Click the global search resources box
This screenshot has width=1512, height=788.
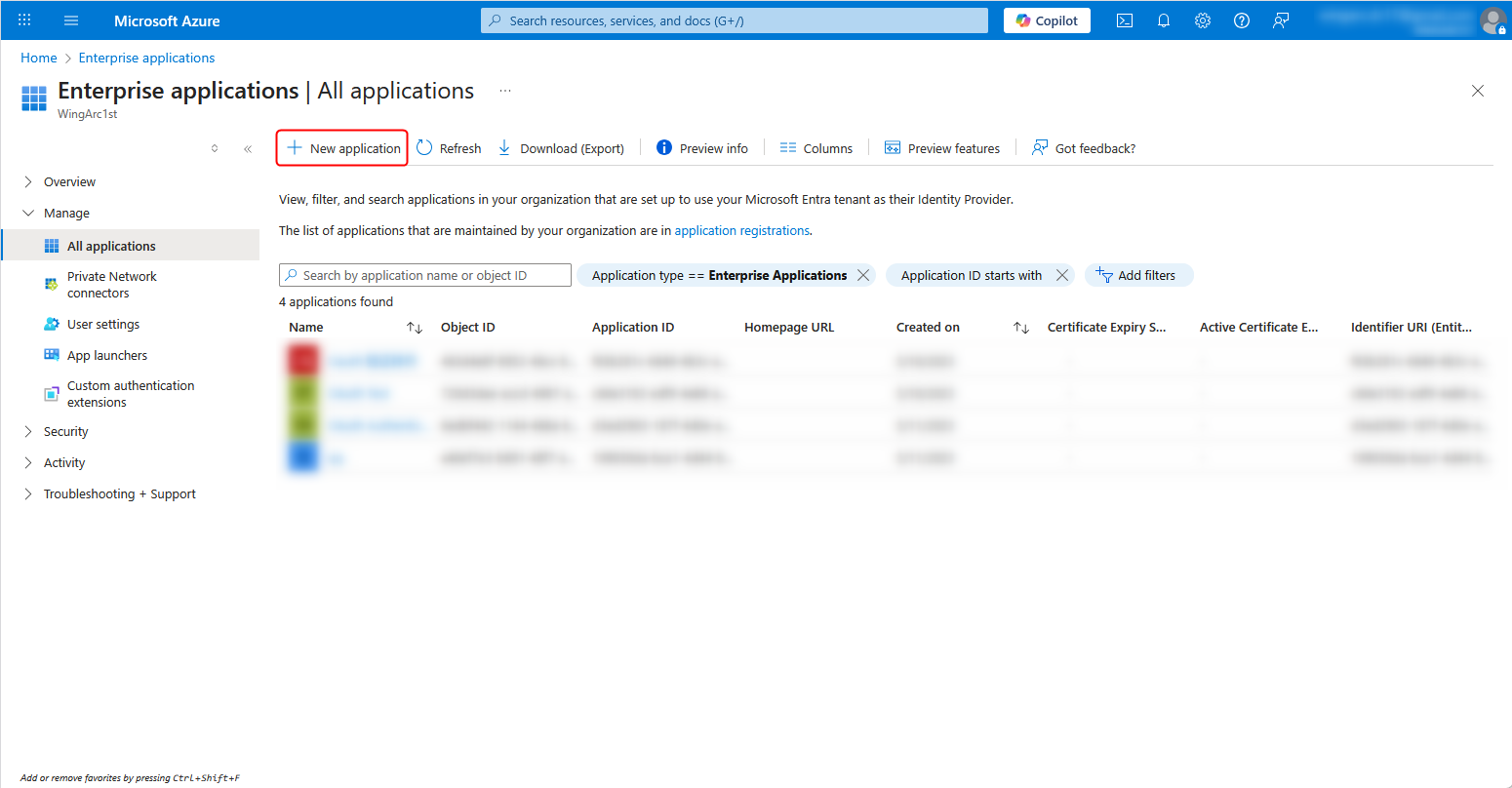(x=735, y=20)
